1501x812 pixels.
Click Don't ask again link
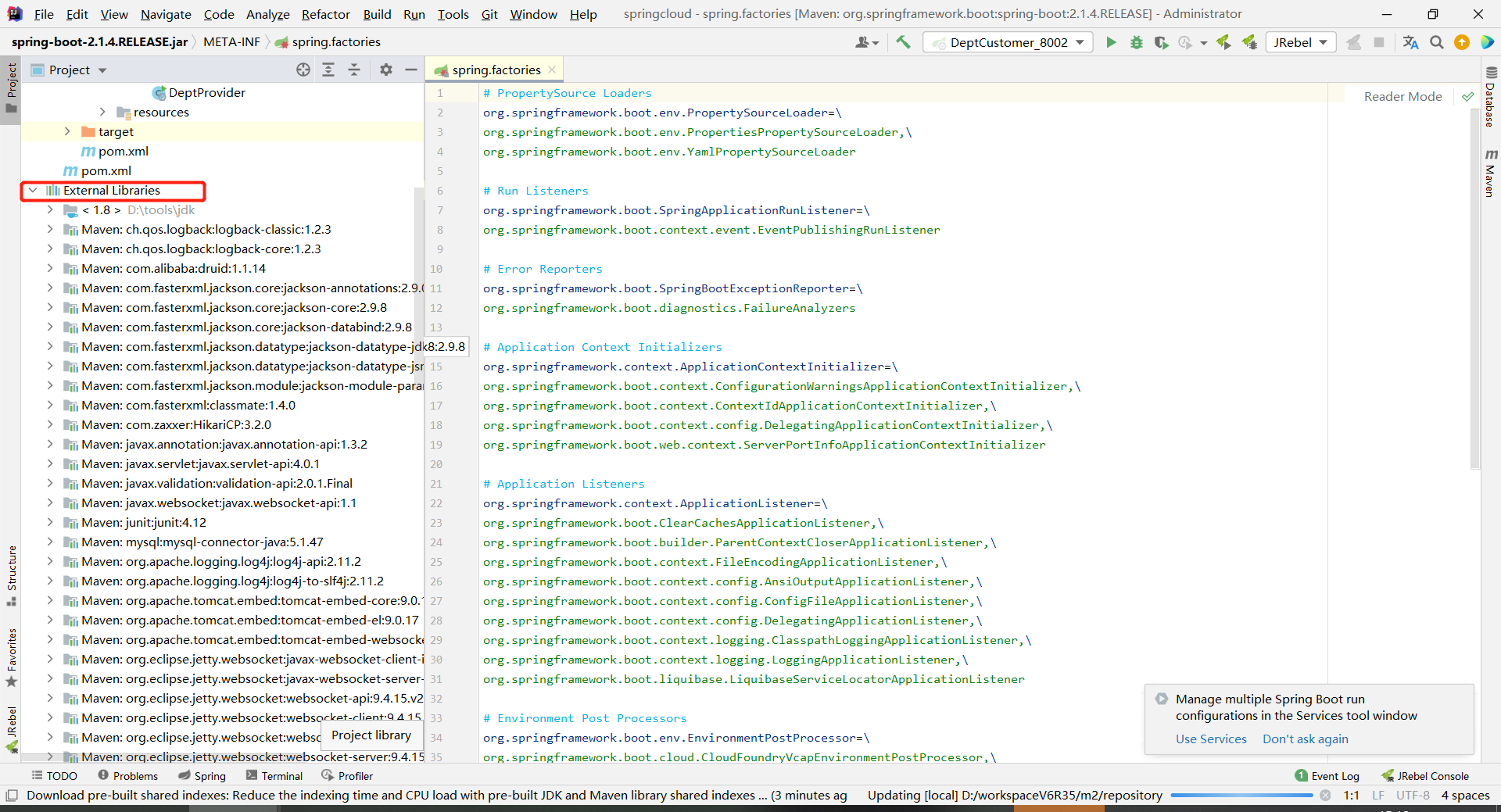pos(1305,739)
